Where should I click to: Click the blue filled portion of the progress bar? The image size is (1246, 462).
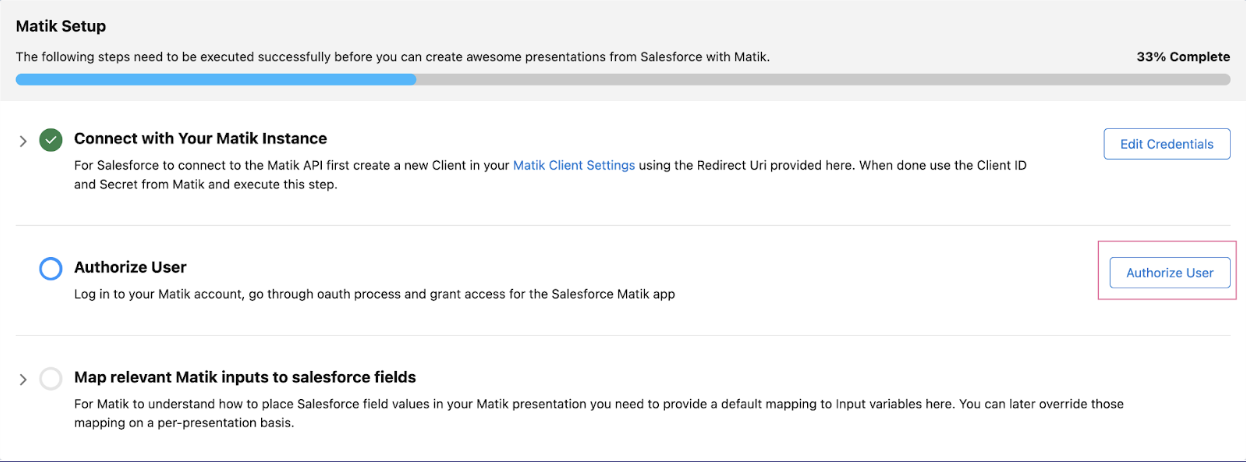(x=215, y=80)
